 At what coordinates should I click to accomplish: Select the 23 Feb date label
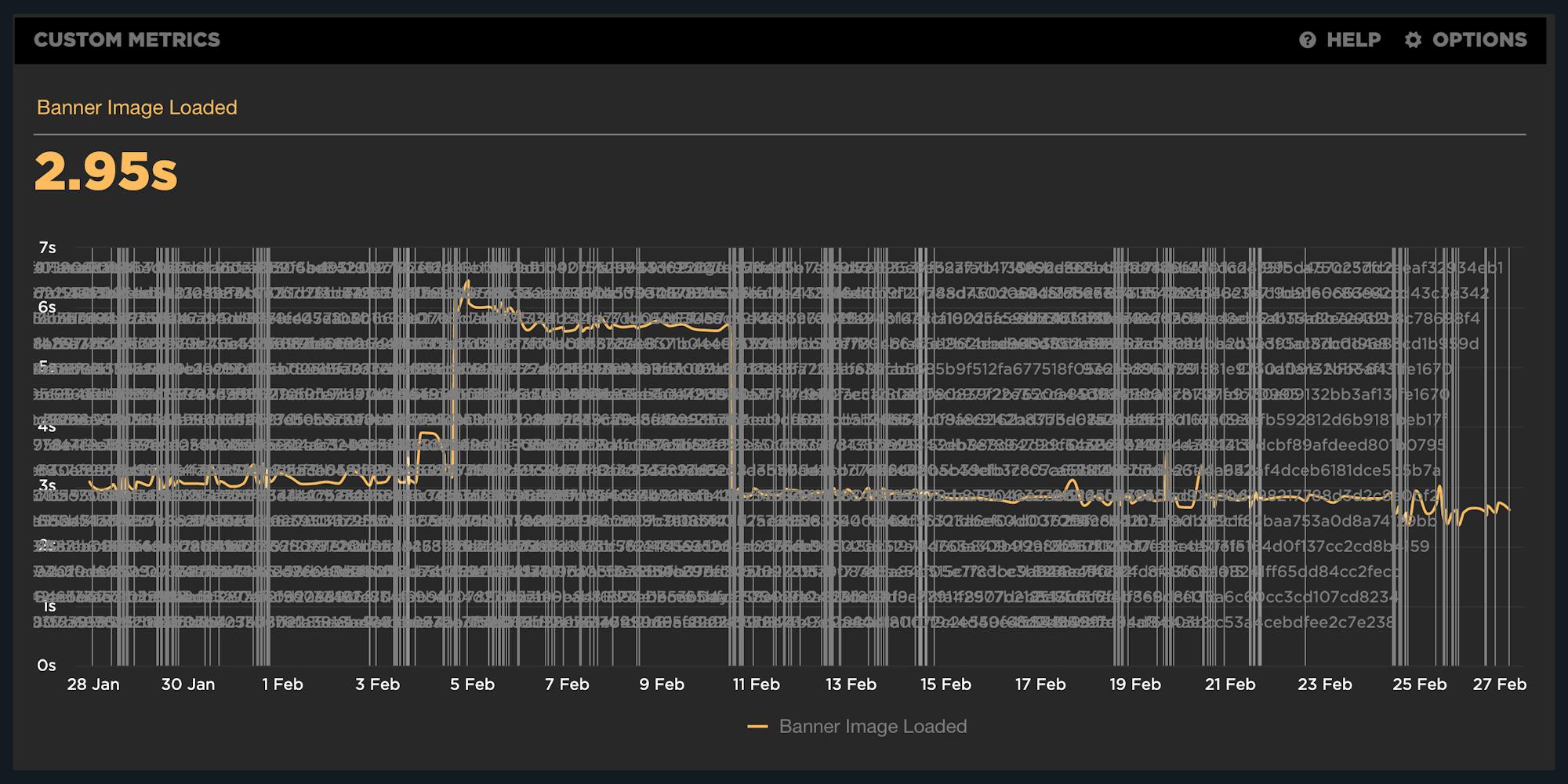[1324, 684]
